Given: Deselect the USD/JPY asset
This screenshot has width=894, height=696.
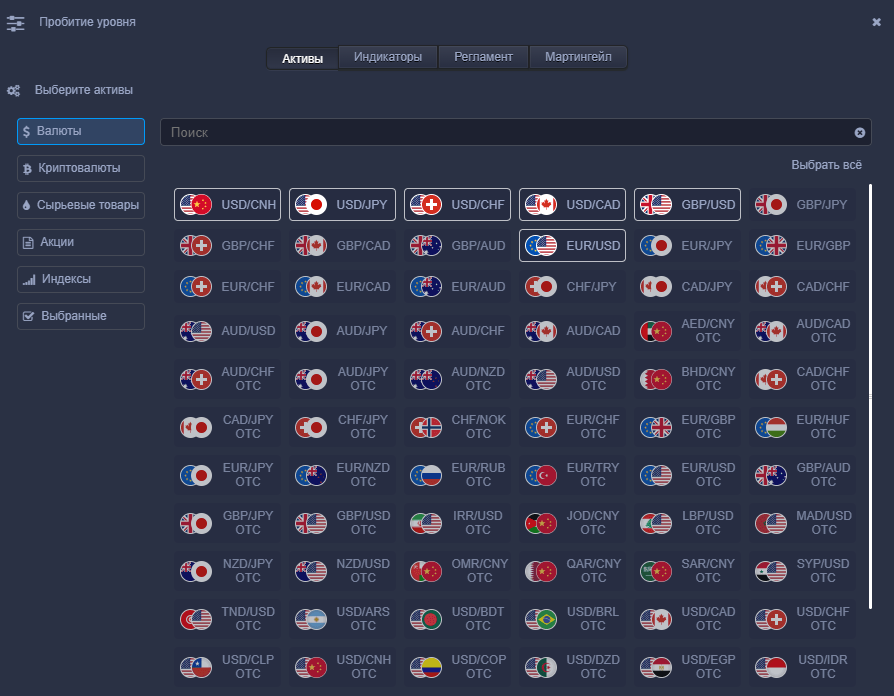Looking at the screenshot, I should coord(342,205).
